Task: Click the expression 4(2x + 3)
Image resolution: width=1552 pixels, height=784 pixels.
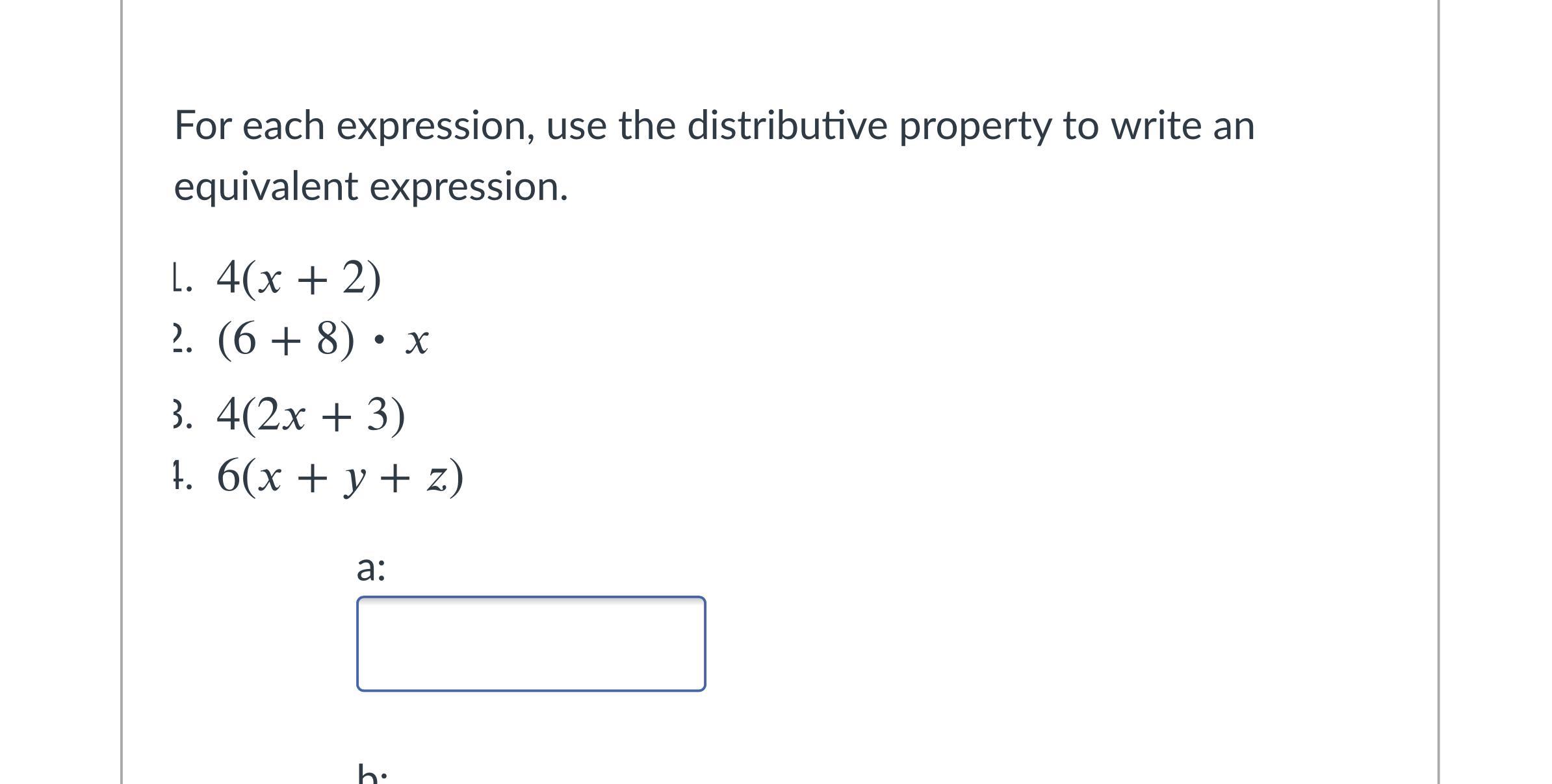Action: click(311, 415)
